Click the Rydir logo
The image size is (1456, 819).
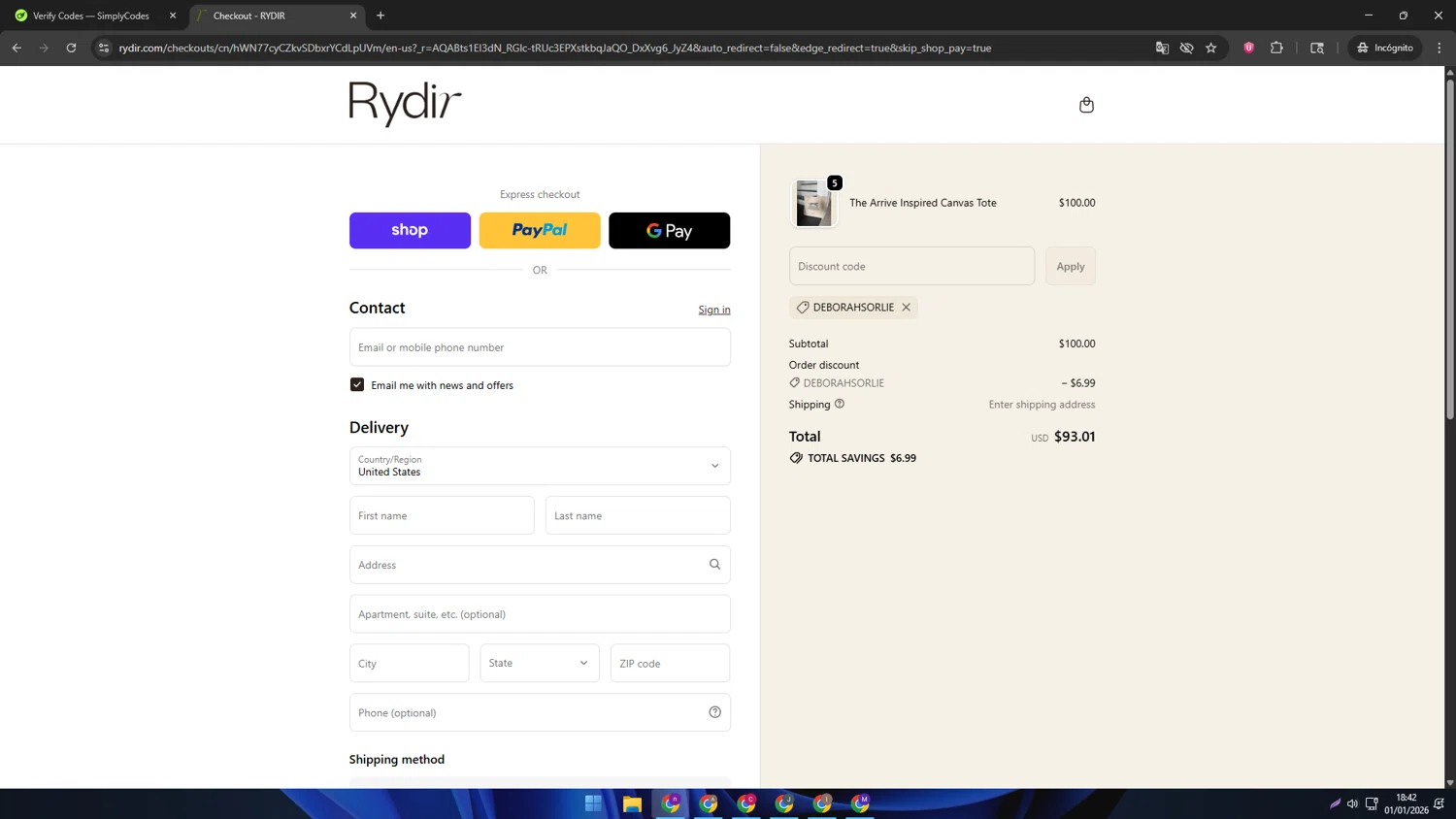point(405,104)
